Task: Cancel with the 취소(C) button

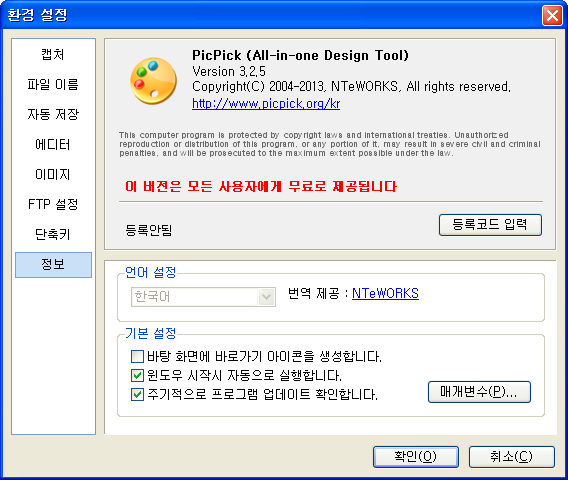Action: tap(512, 457)
